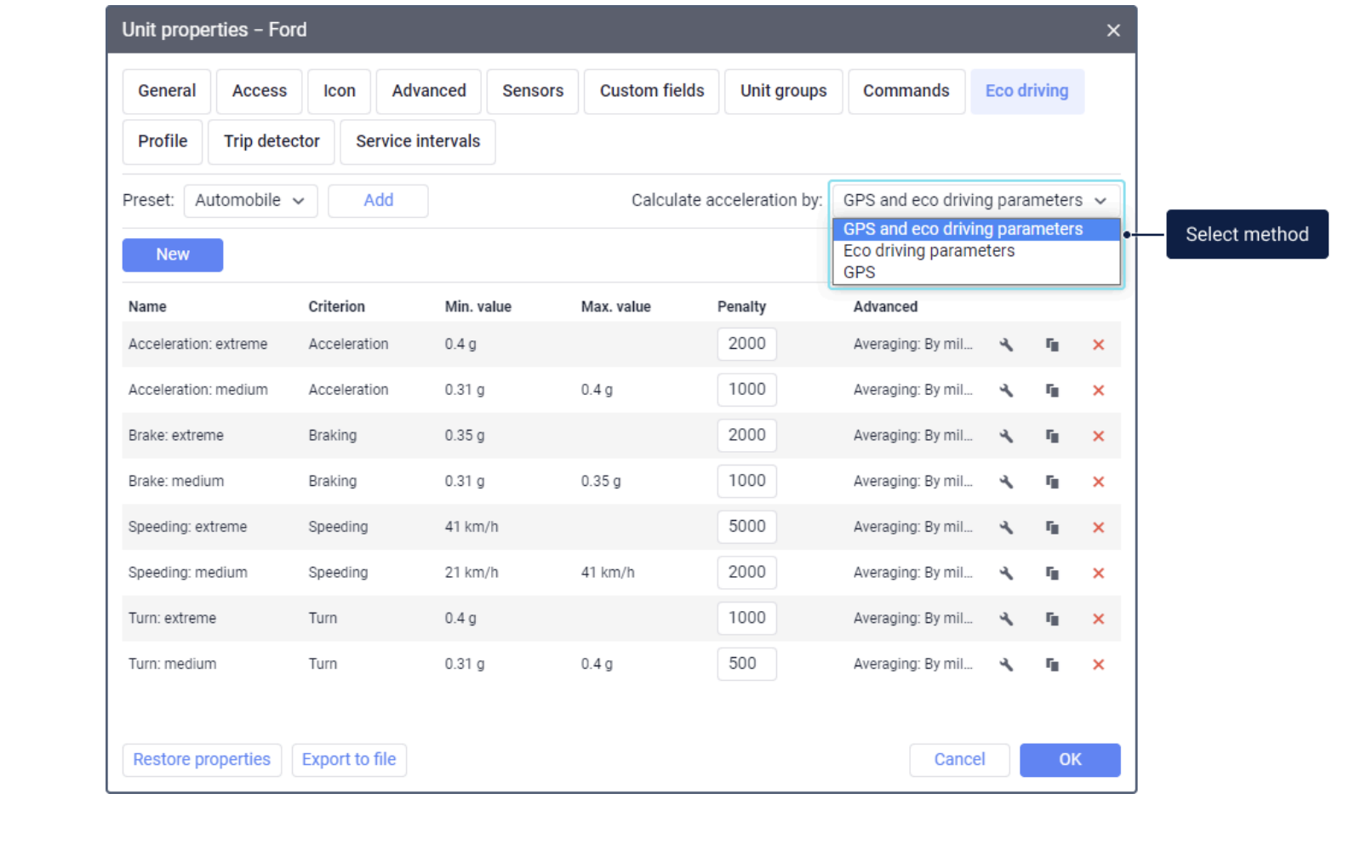Copy the Brake: extreme criterion
Image resolution: width=1372 pixels, height=868 pixels.
(1052, 437)
